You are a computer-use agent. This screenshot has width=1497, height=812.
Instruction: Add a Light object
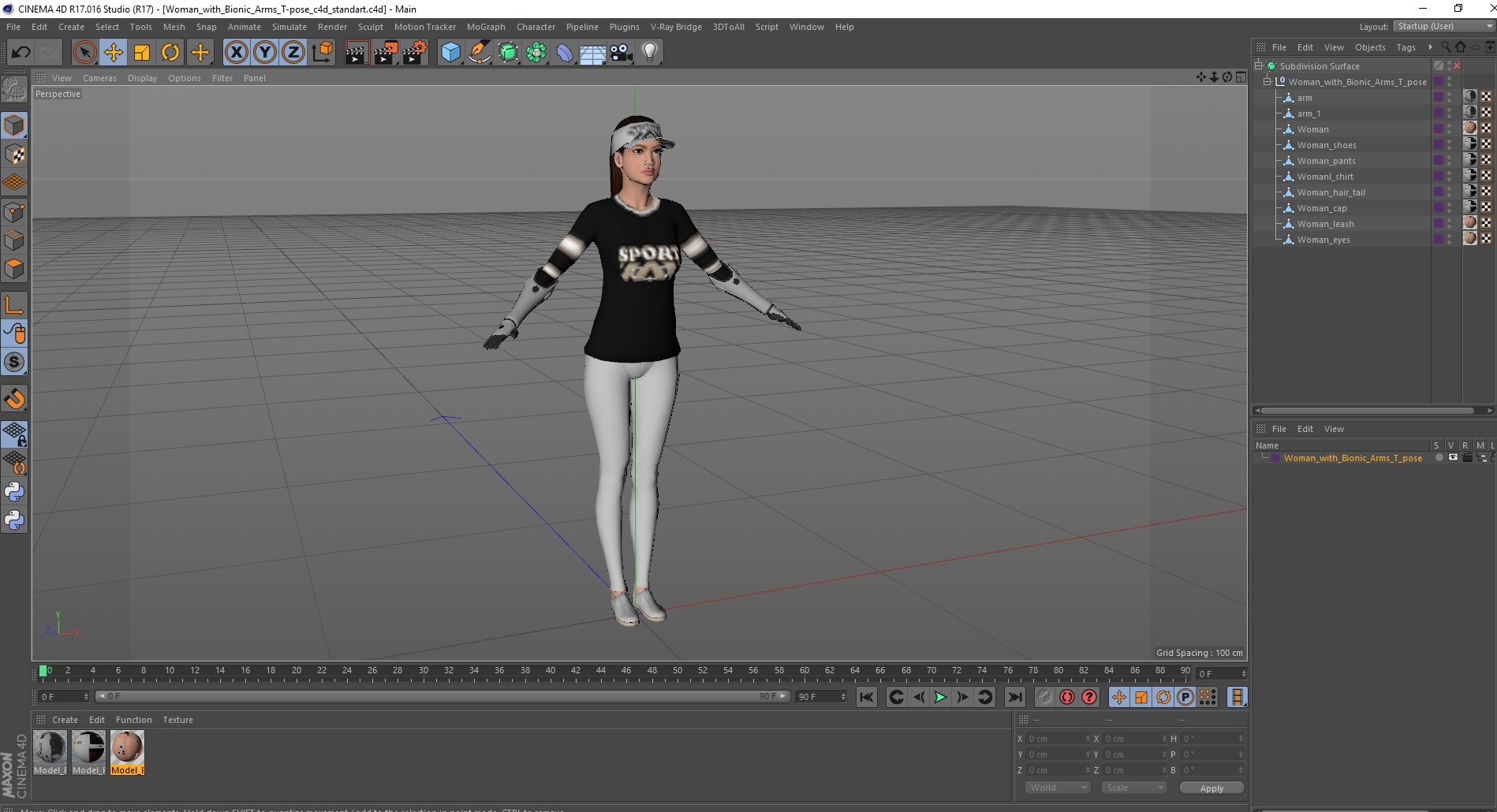650,53
